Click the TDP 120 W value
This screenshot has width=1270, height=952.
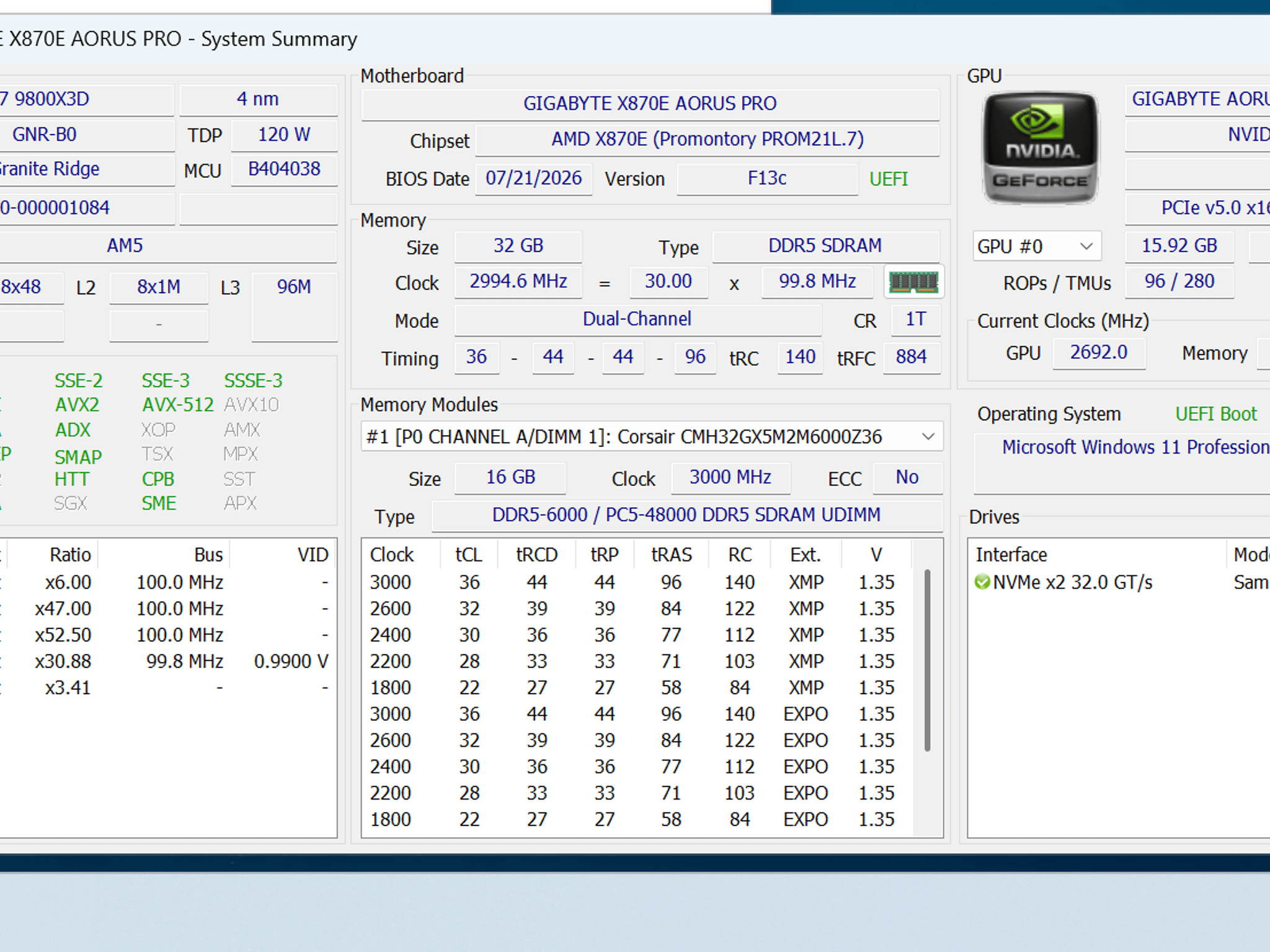click(x=284, y=135)
